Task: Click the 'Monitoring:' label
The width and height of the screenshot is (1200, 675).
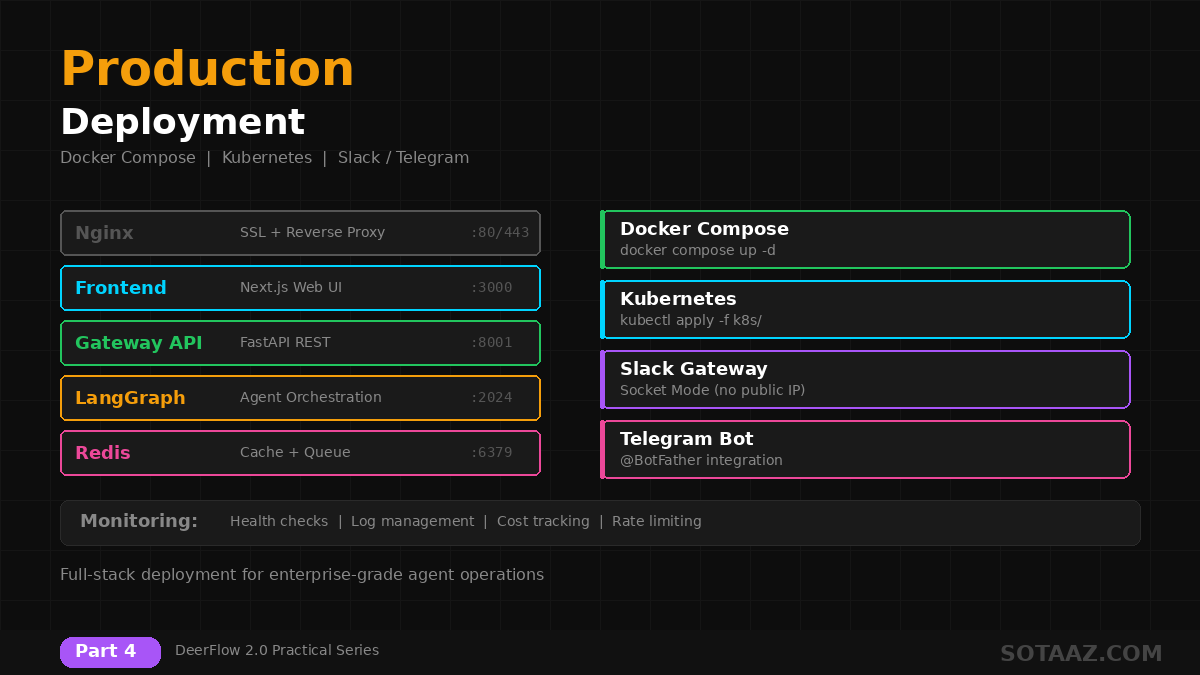Action: pyautogui.click(x=139, y=521)
